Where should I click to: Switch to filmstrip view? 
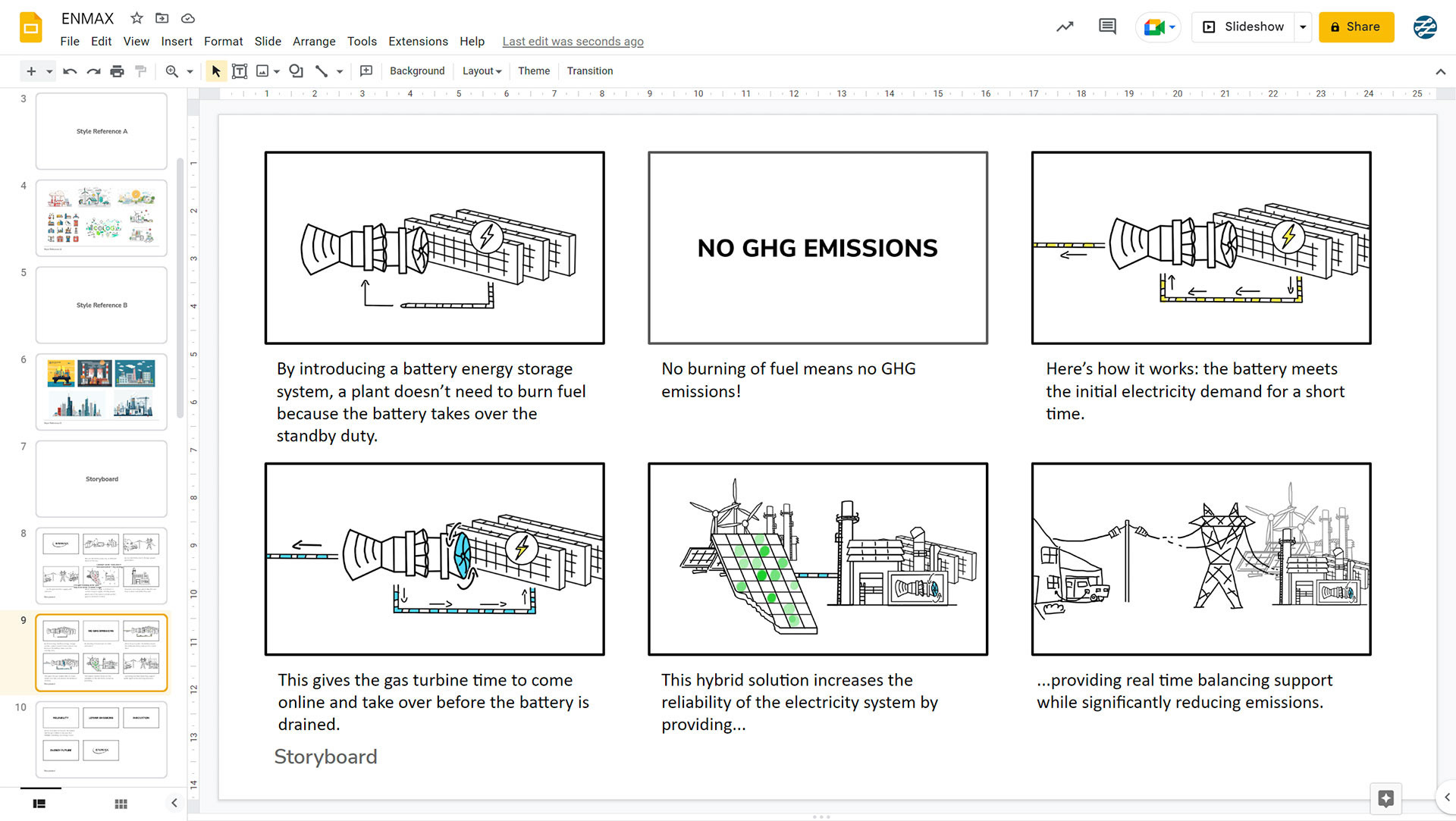pos(39,804)
